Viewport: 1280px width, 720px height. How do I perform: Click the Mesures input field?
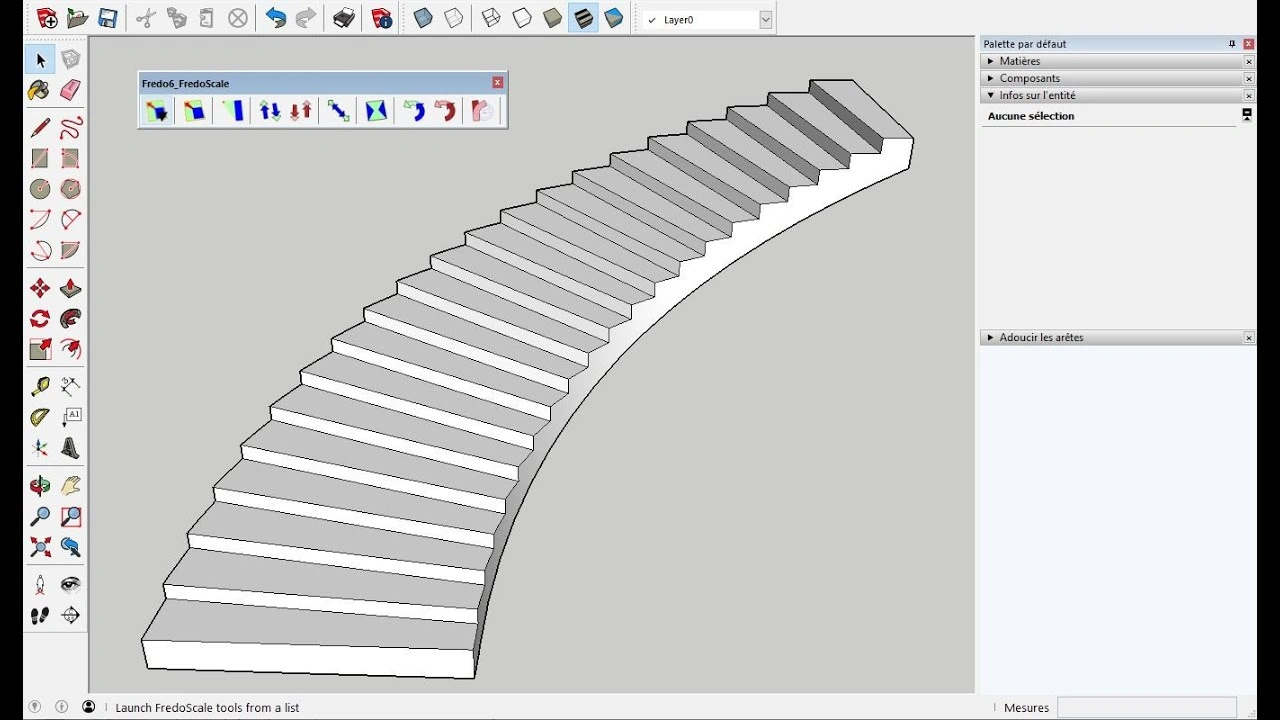click(x=1147, y=707)
